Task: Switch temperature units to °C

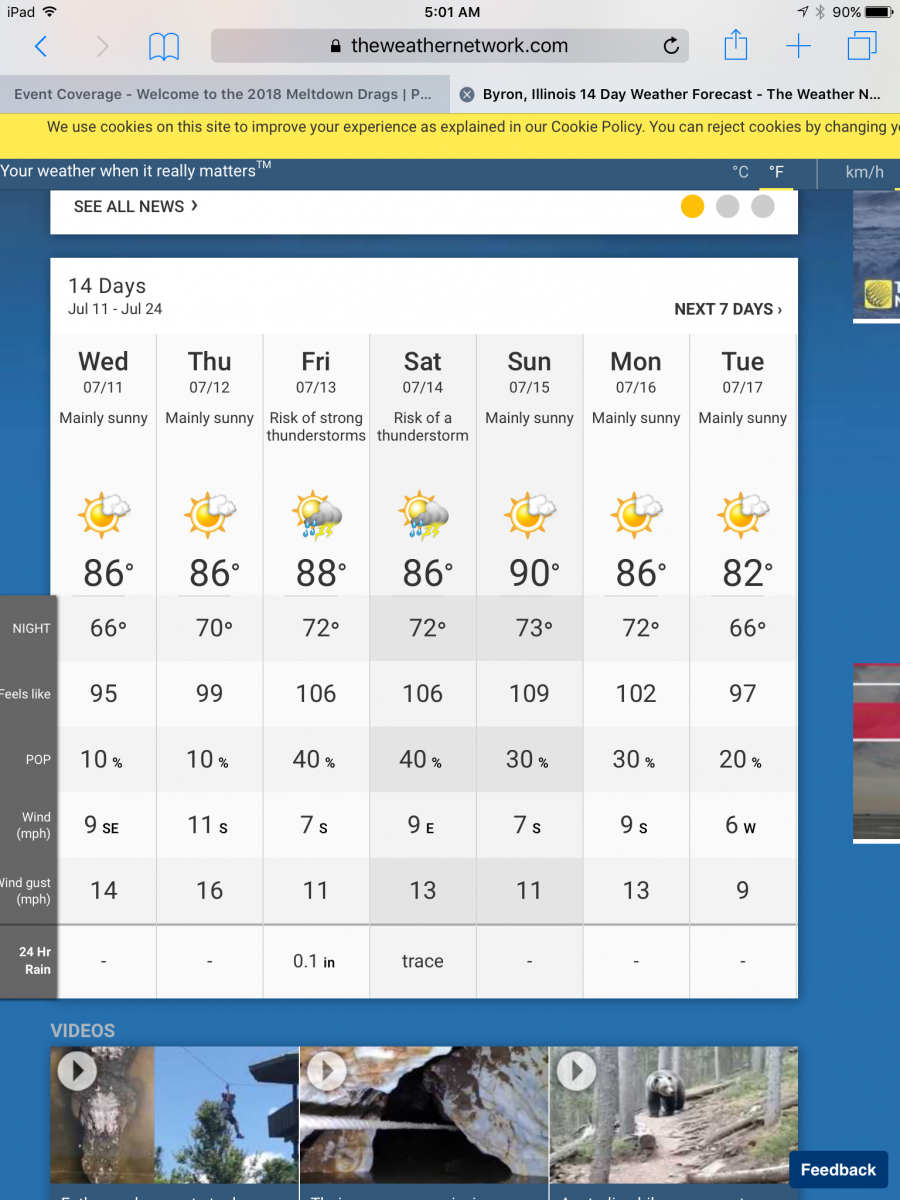Action: 740,172
